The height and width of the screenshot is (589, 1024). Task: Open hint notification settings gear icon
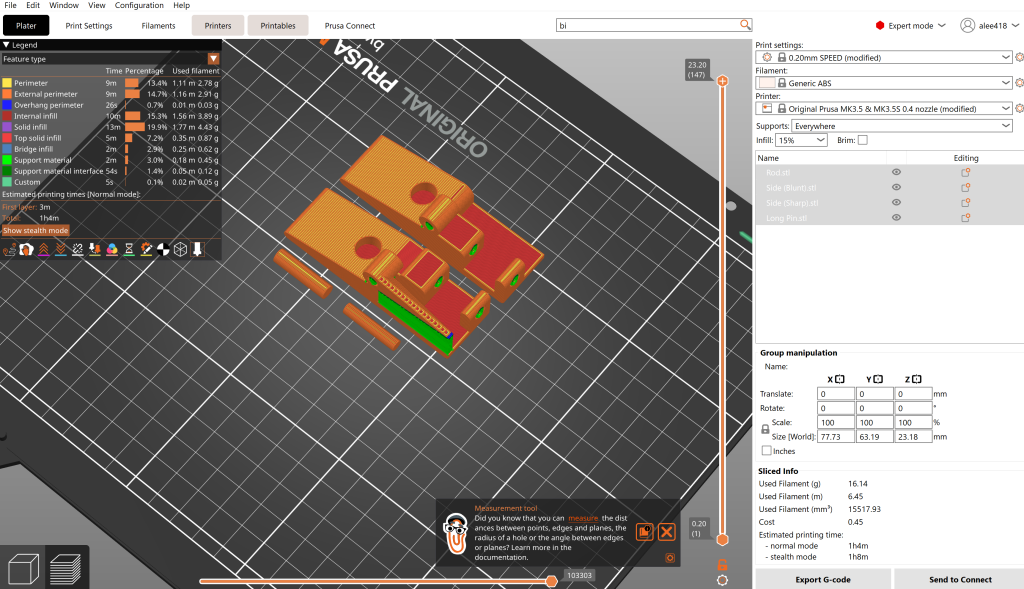670,558
